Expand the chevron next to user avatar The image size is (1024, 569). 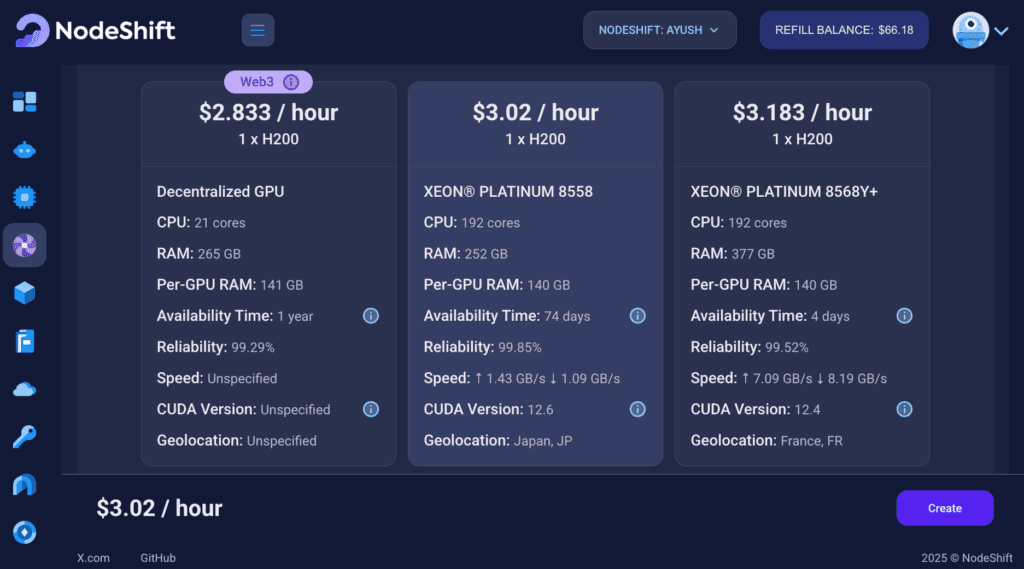pos(1001,31)
